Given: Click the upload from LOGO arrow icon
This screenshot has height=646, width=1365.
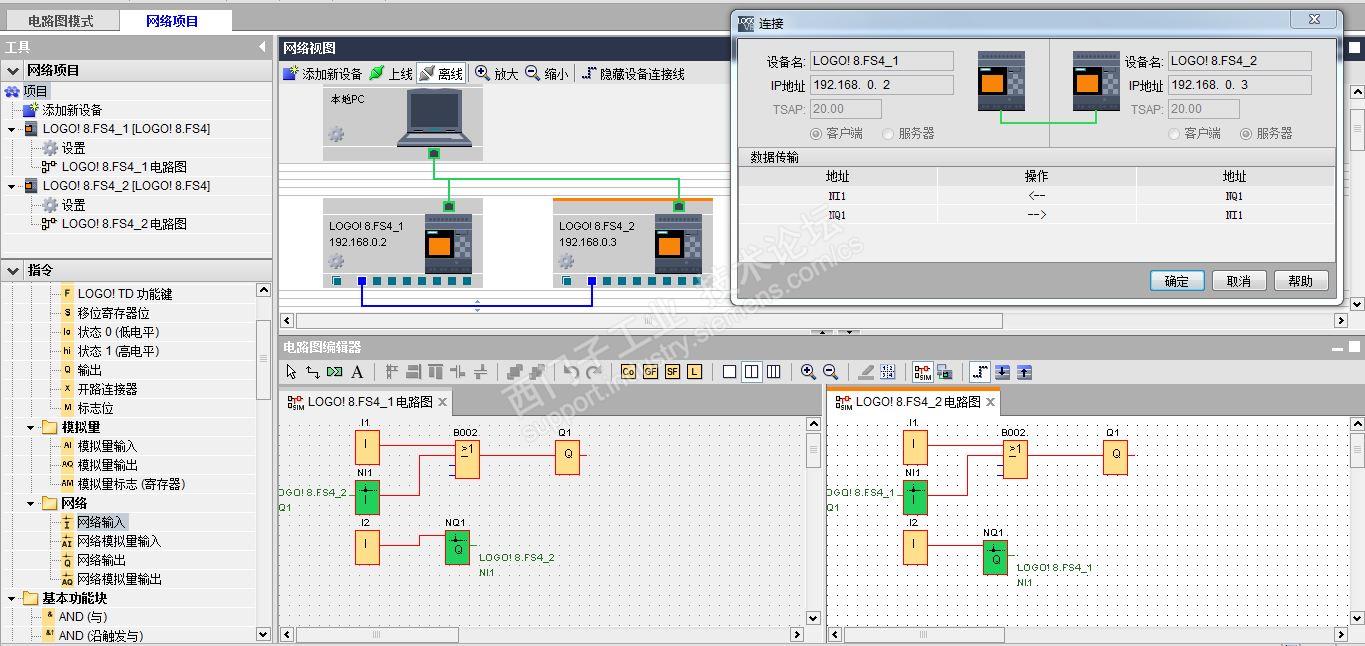Looking at the screenshot, I should 1024,372.
